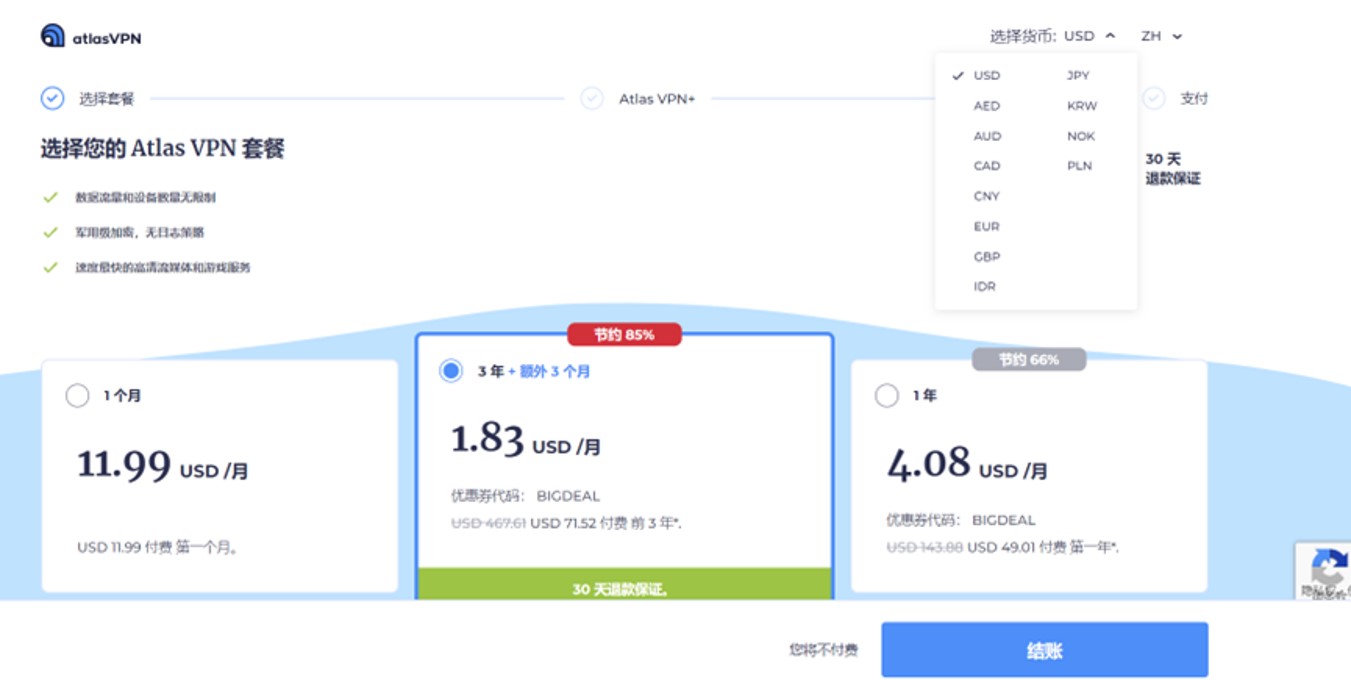Click the 您将不付费 text
The image size is (1351, 680).
[823, 650]
